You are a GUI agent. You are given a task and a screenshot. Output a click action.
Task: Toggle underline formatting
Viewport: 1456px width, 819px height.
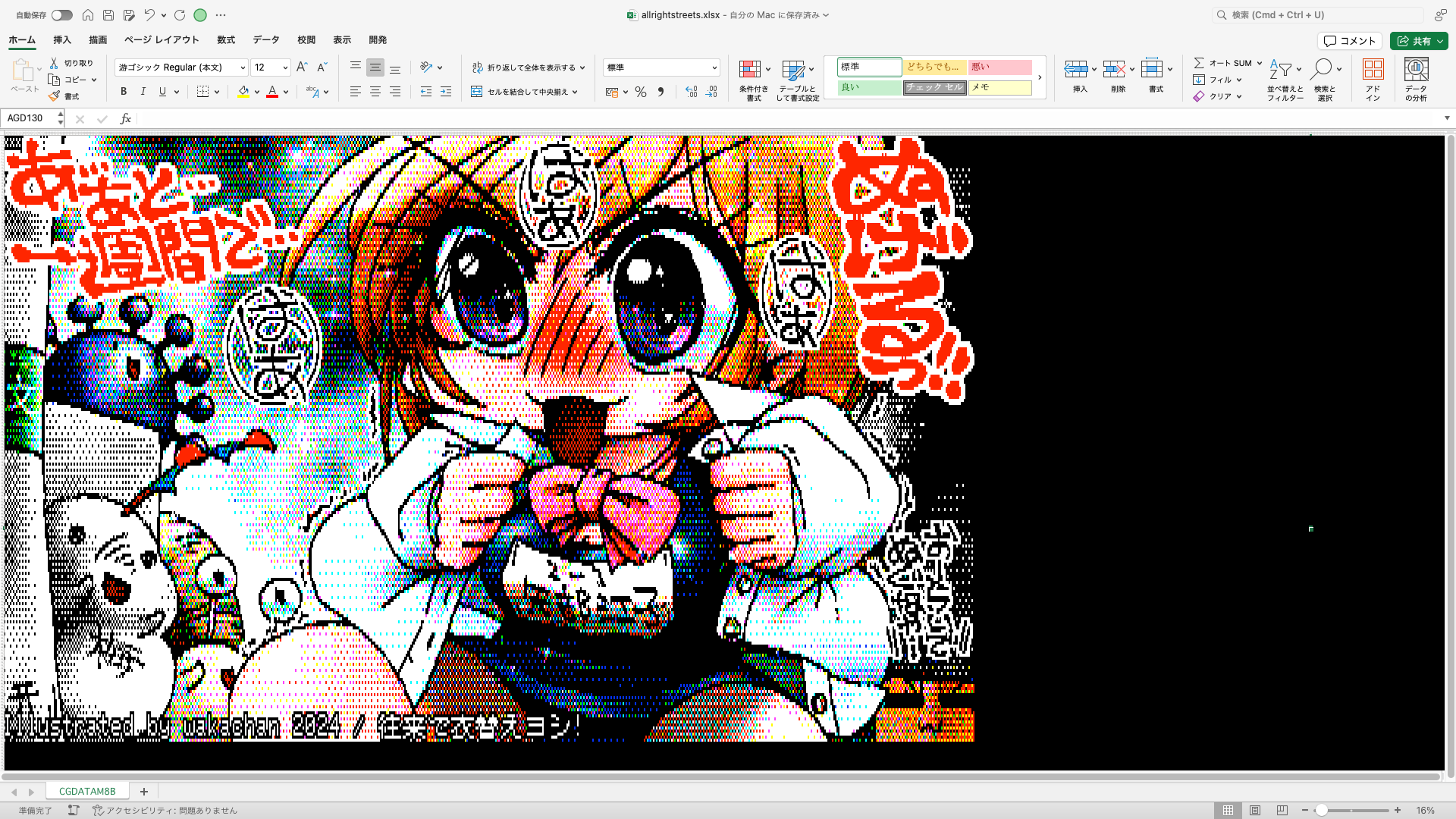point(162,92)
